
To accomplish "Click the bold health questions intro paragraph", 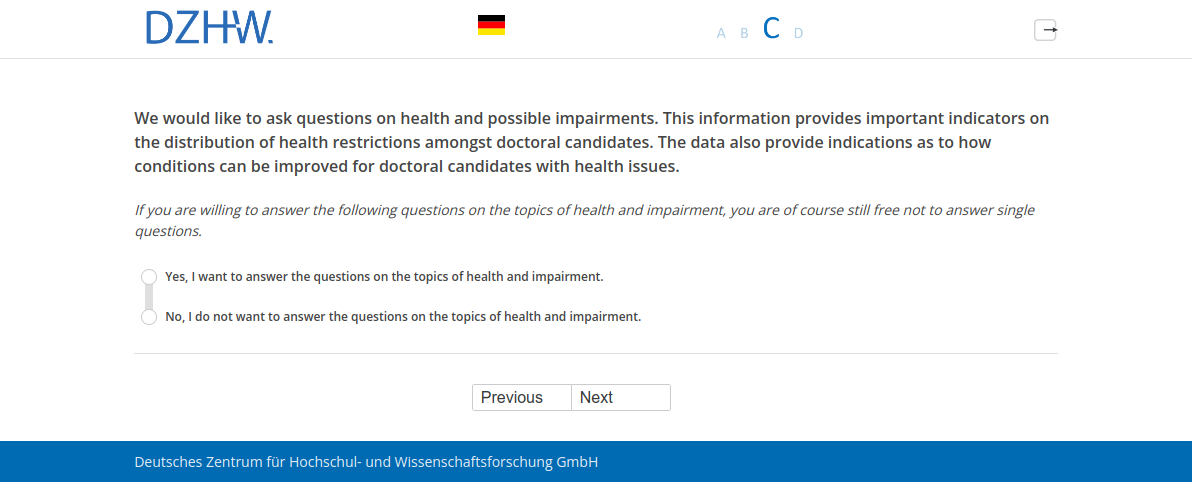I will click(x=592, y=143).
